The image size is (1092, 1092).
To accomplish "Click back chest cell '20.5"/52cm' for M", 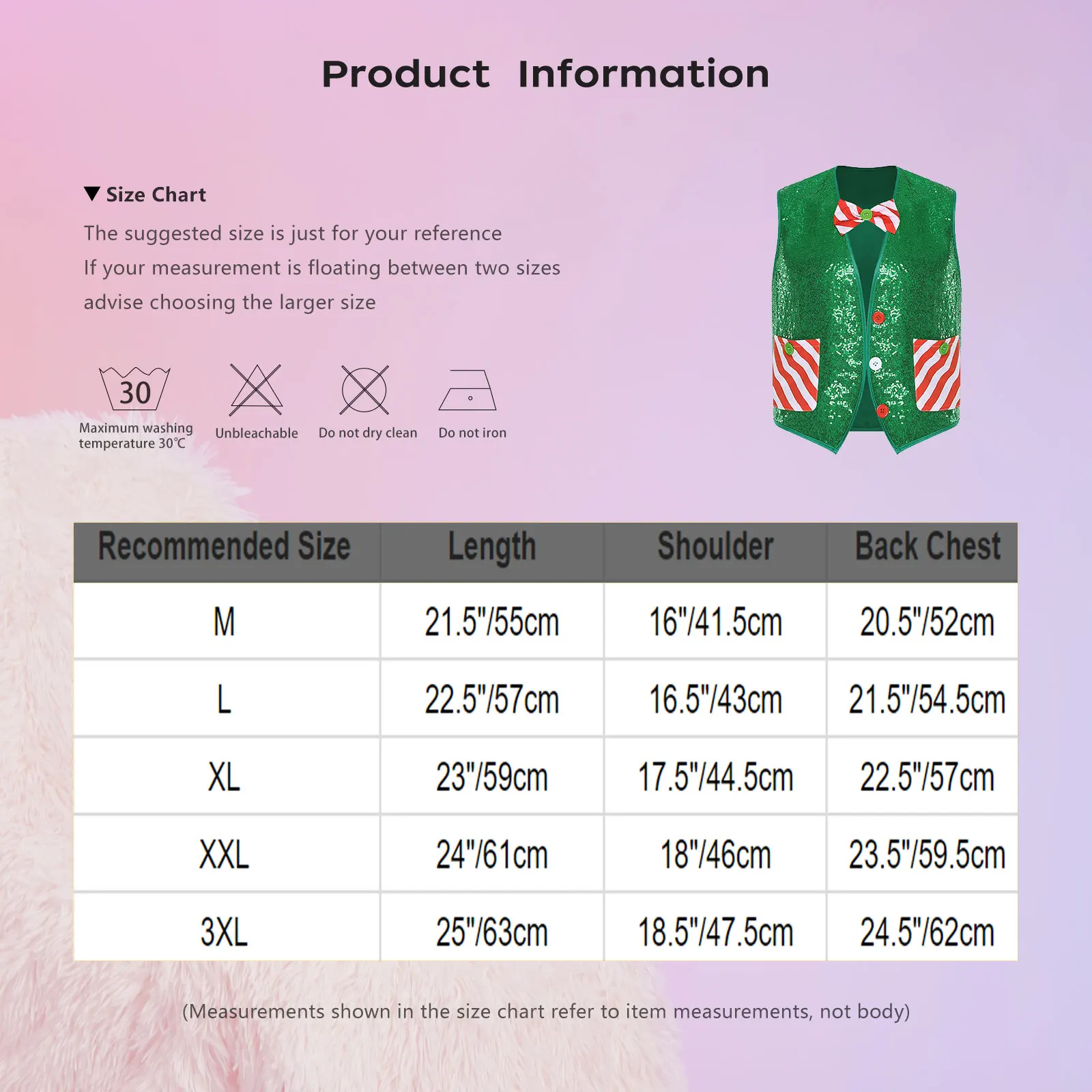I will [922, 621].
